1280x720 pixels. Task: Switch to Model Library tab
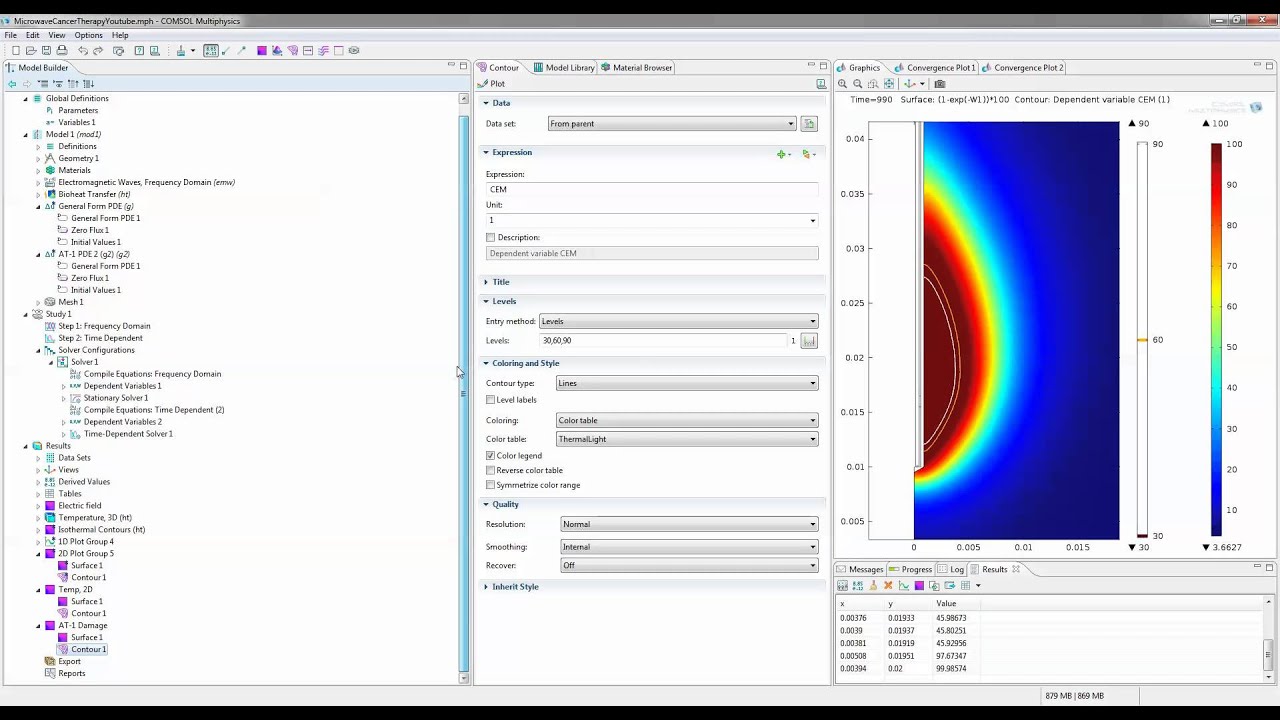pyautogui.click(x=564, y=68)
